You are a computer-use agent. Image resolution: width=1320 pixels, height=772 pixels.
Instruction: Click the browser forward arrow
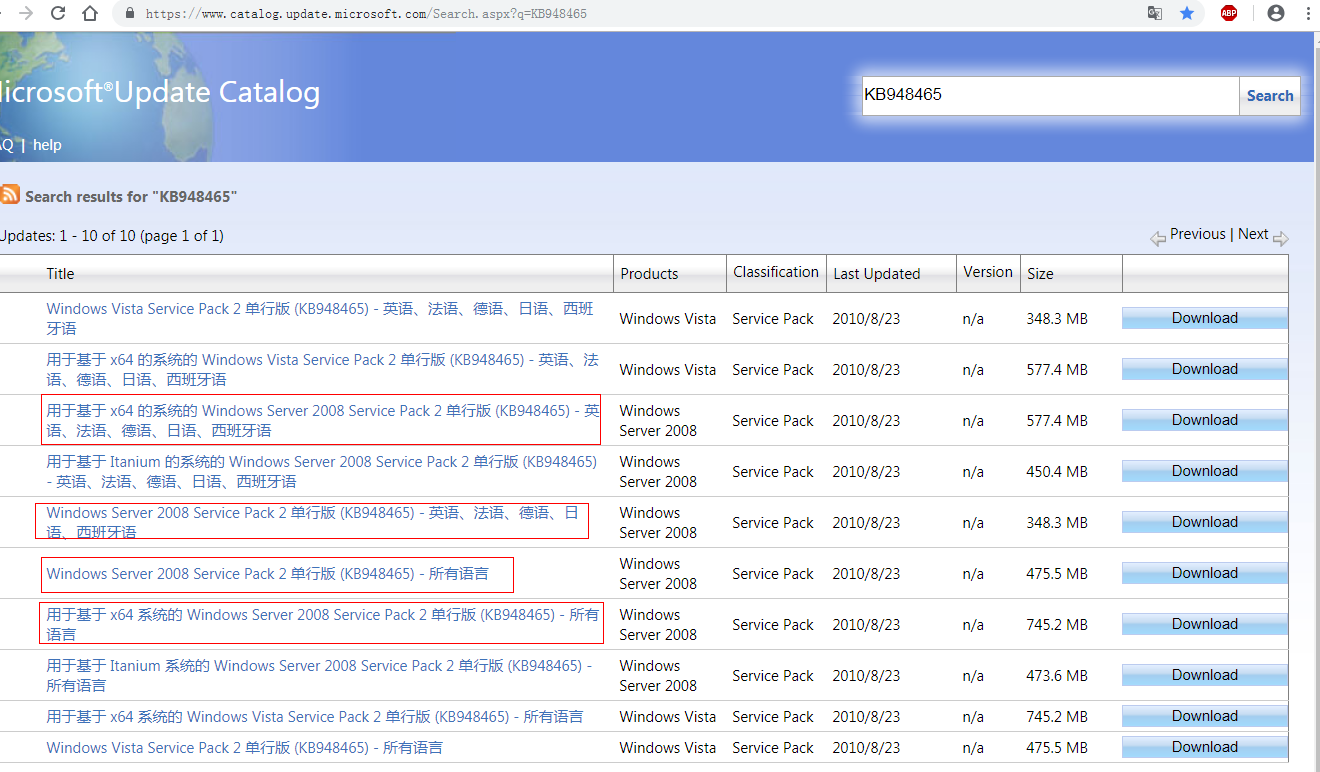tap(26, 13)
